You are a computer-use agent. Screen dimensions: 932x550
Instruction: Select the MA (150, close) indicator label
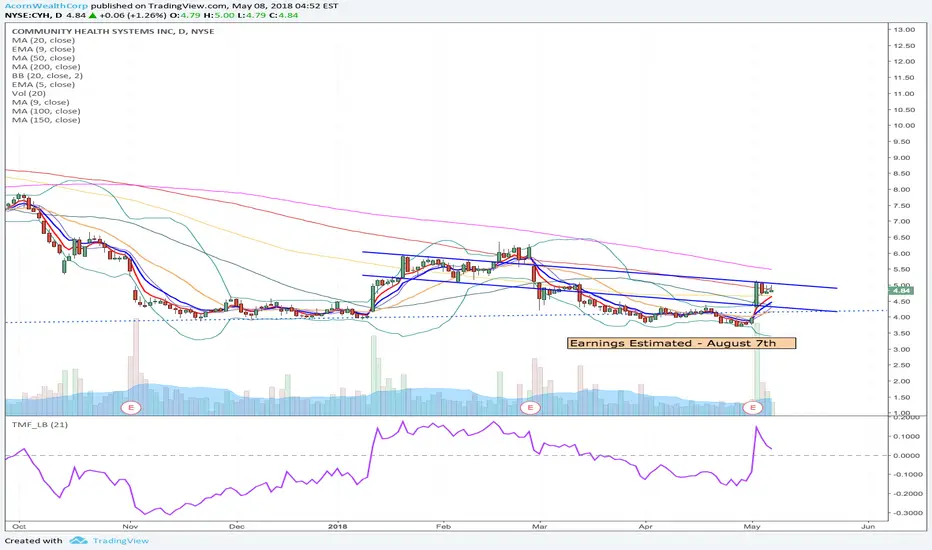point(46,120)
